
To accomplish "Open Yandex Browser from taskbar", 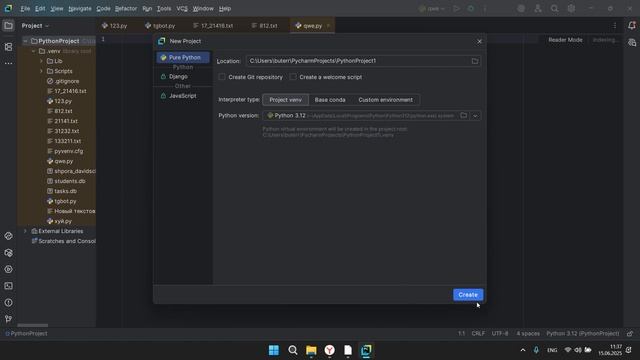I will (329, 350).
